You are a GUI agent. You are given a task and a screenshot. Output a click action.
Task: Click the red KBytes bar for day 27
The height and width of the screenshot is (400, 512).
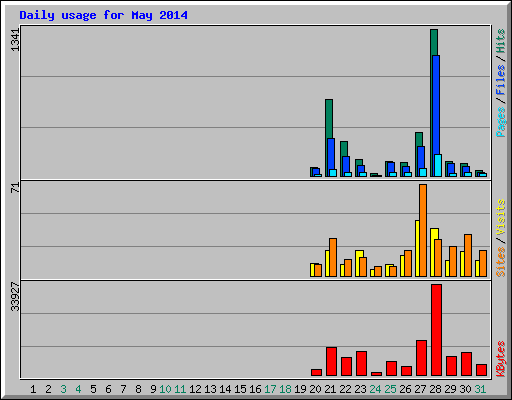pos(421,358)
